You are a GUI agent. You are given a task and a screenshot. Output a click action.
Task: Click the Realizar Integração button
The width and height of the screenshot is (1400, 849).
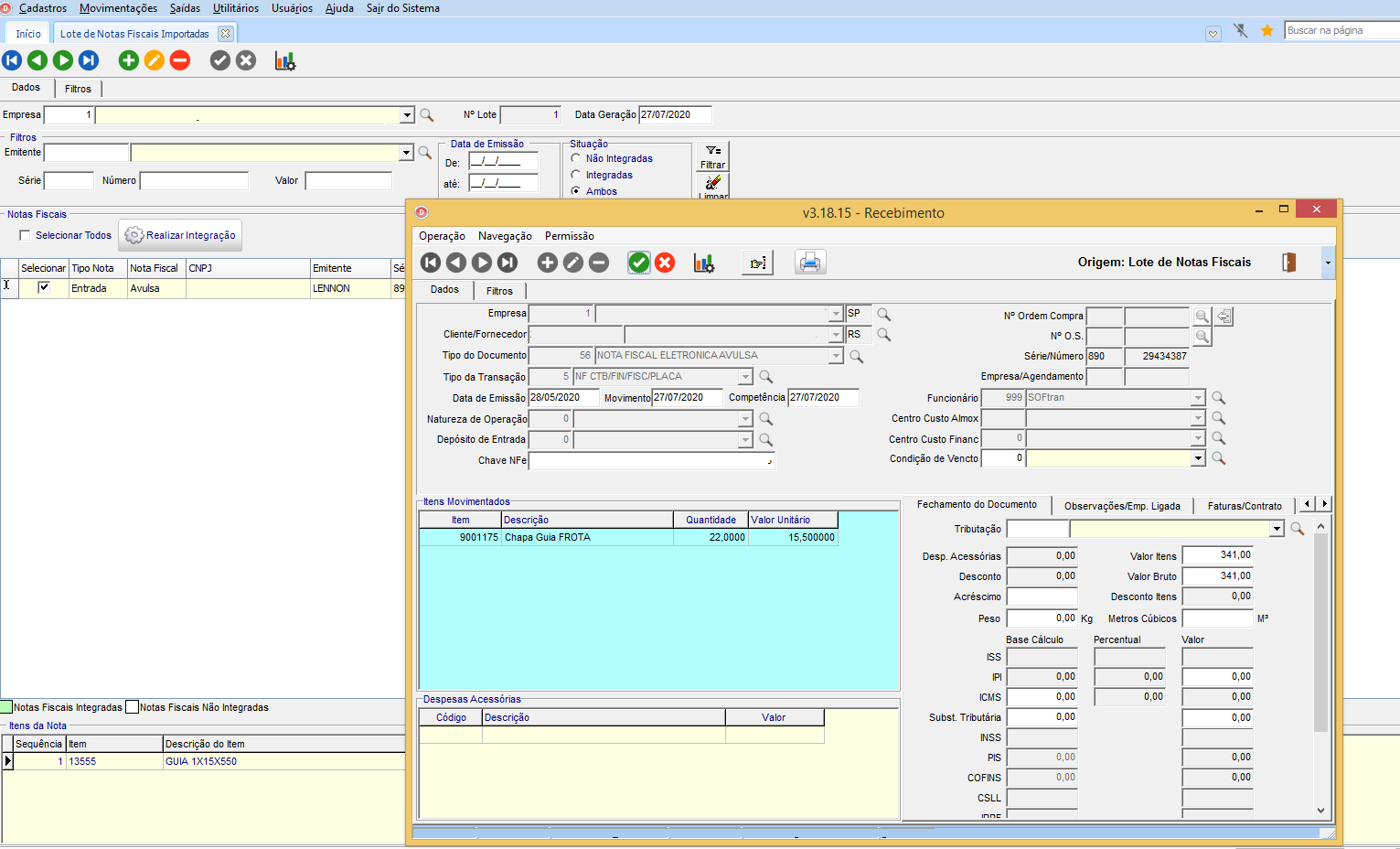point(180,235)
